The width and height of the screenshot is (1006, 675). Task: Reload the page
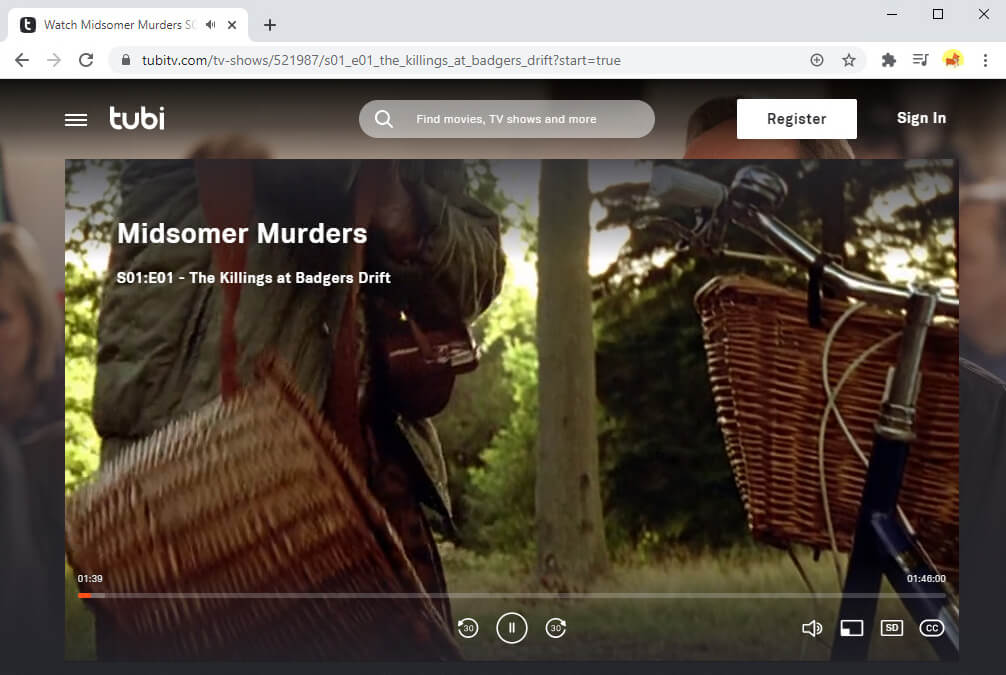click(86, 60)
